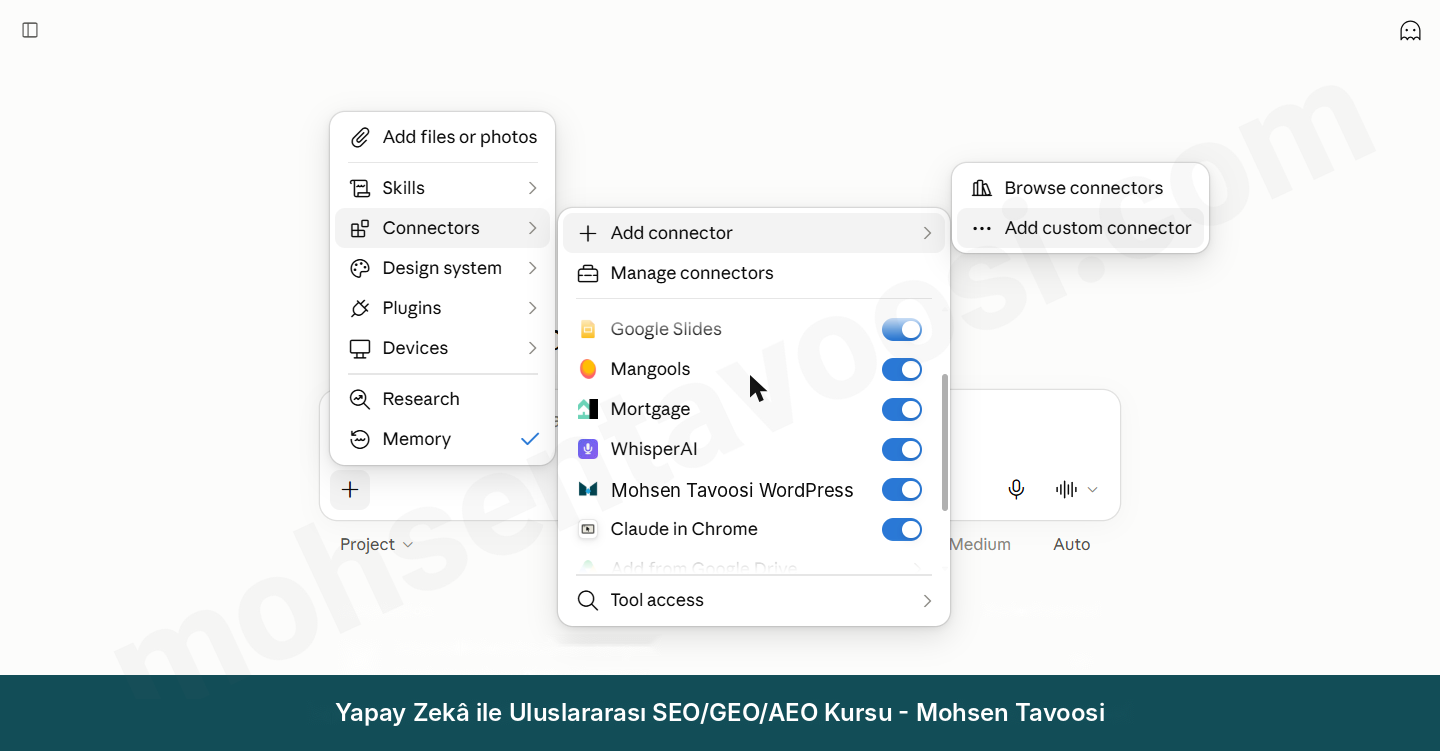Screen dimensions: 1440x751
Task: Click the plus button under the chat box
Action: click(x=350, y=490)
